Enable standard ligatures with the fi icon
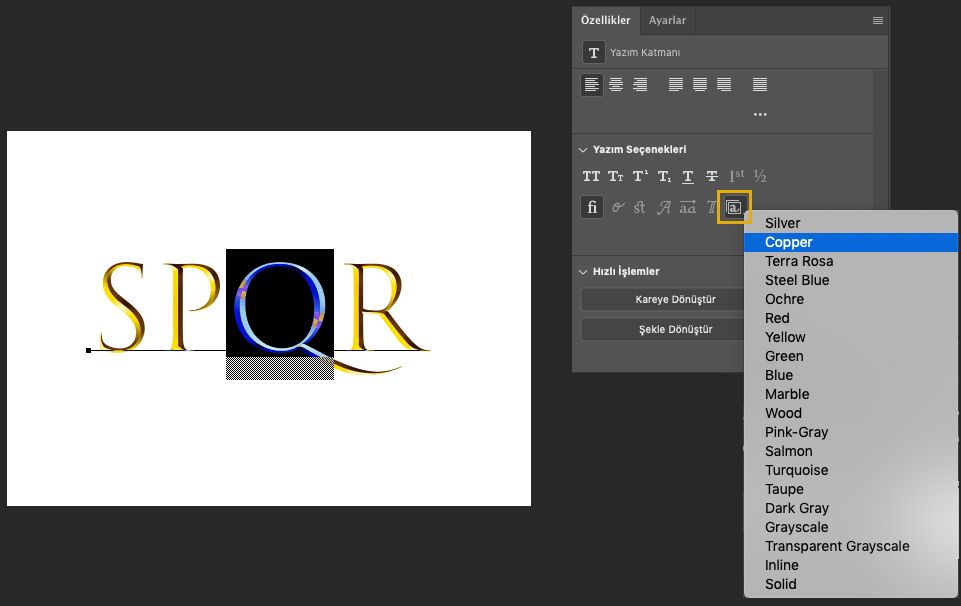This screenshot has width=961, height=606. pos(591,207)
